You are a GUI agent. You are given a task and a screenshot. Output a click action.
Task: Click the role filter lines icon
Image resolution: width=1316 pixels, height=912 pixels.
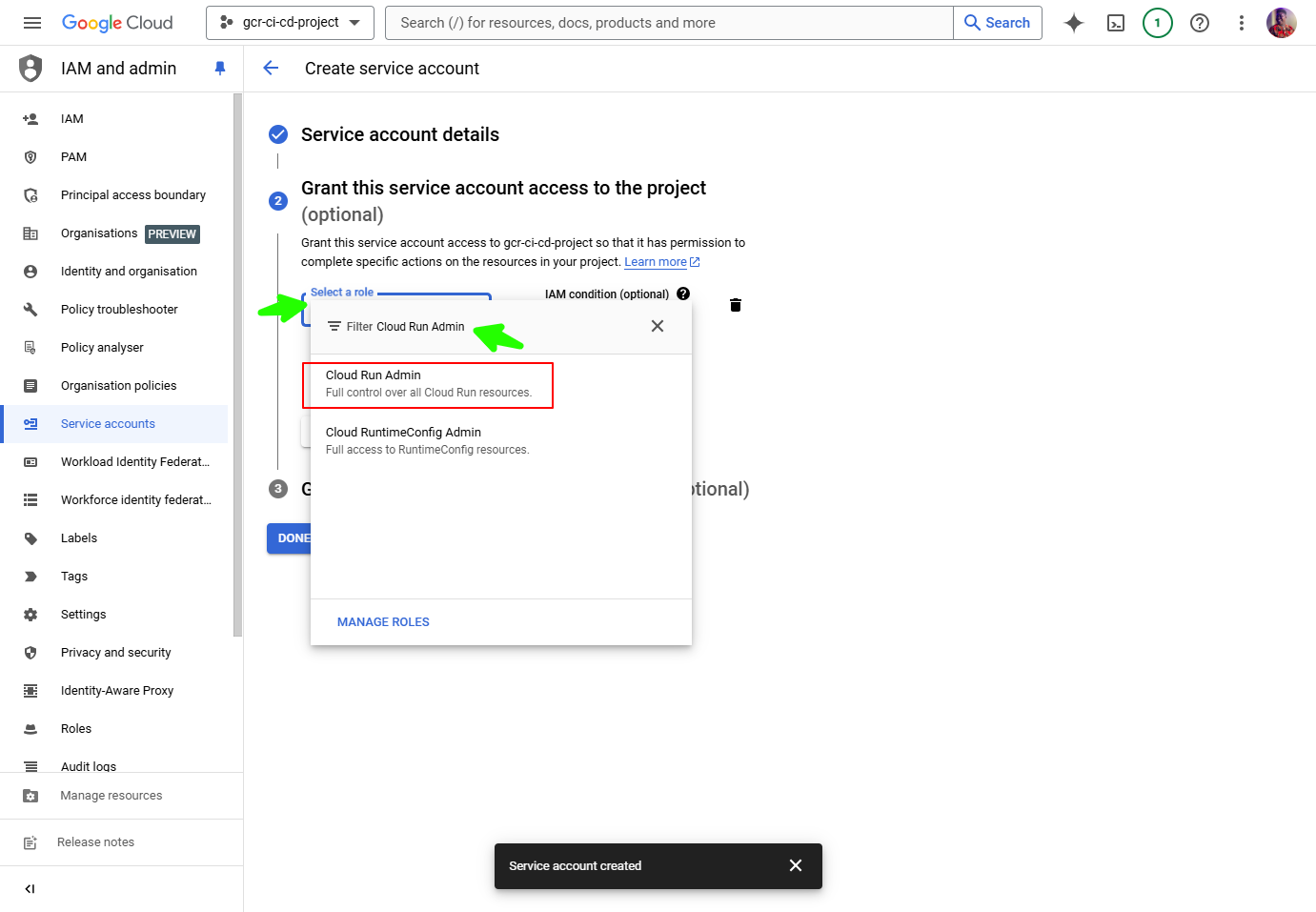click(x=334, y=326)
